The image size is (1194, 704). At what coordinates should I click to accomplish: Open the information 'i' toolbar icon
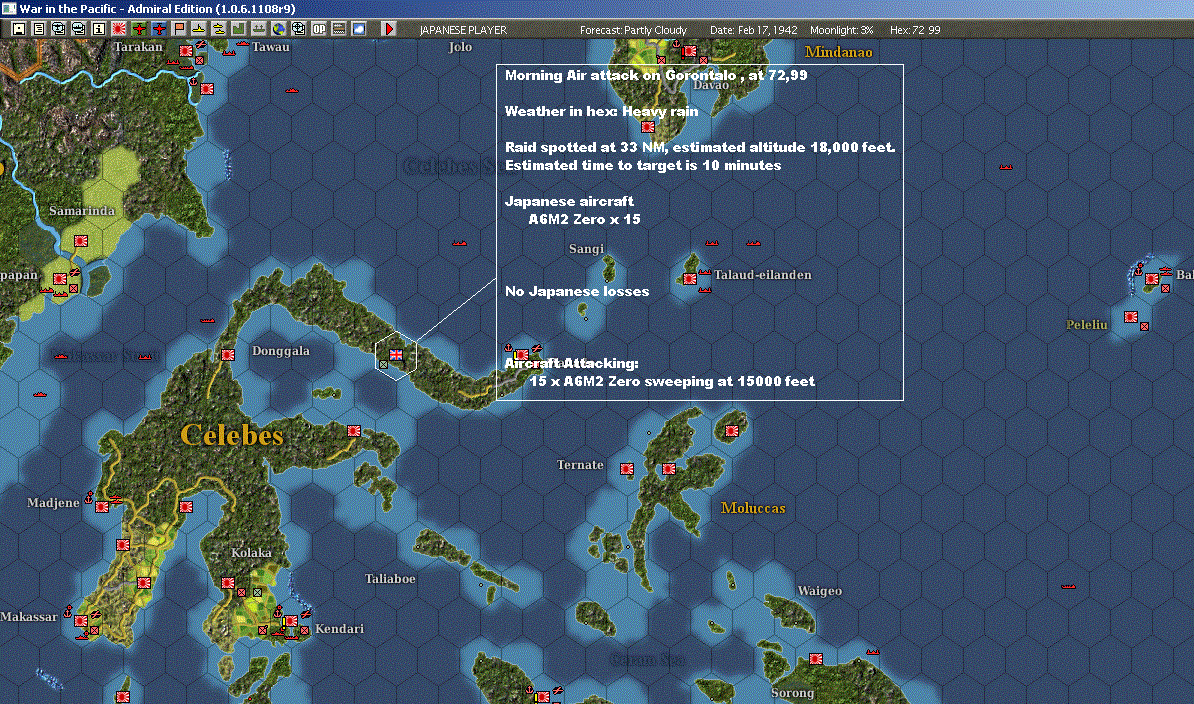coord(99,29)
